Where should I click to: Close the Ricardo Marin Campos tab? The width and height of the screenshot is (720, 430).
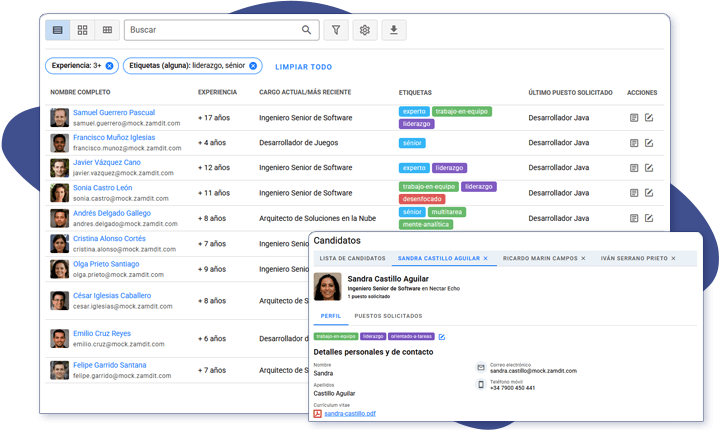pos(582,259)
